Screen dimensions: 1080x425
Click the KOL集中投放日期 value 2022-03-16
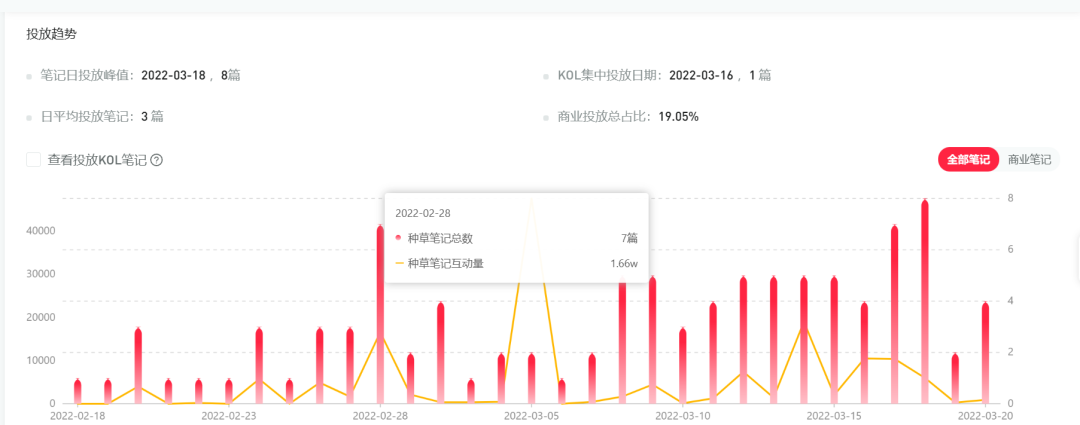pyautogui.click(x=702, y=75)
